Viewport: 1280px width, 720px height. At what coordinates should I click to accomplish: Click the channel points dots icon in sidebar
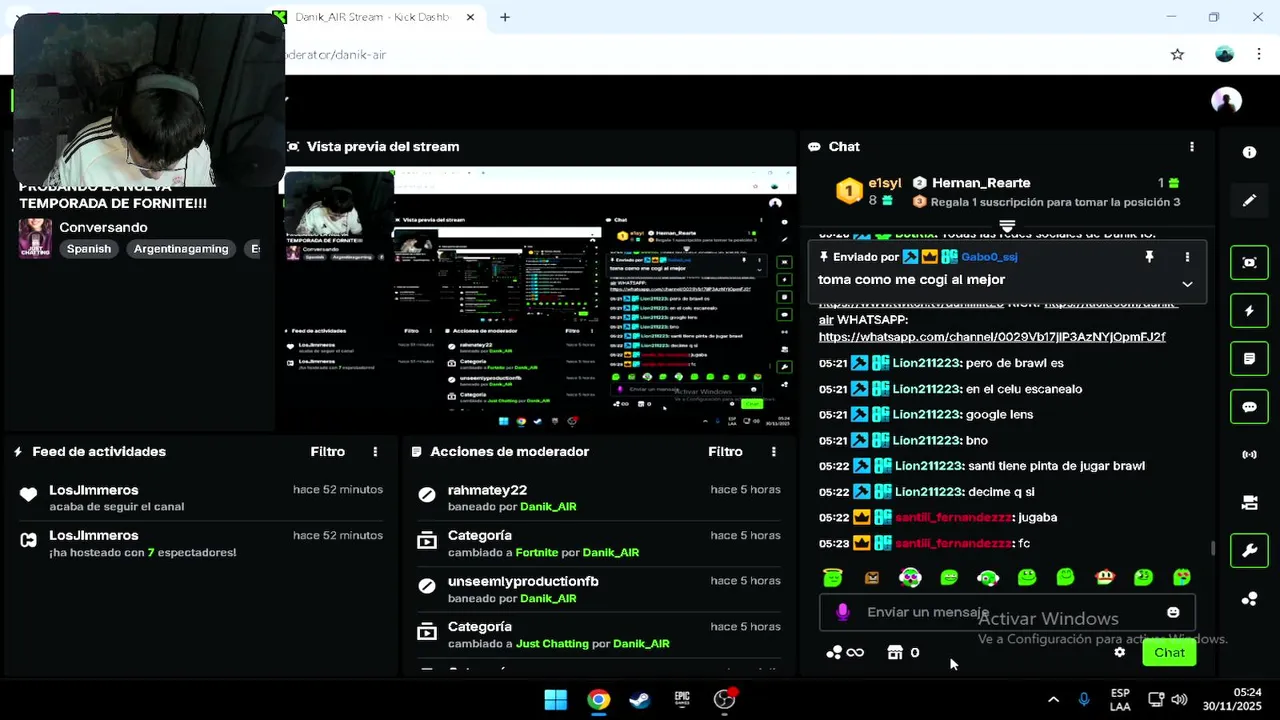1249,599
